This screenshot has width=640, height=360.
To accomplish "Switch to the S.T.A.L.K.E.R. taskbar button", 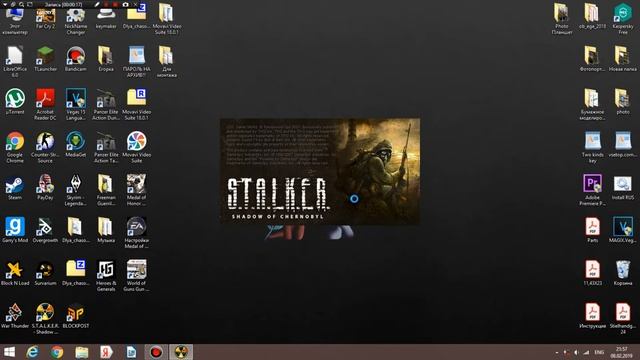I will 181,352.
